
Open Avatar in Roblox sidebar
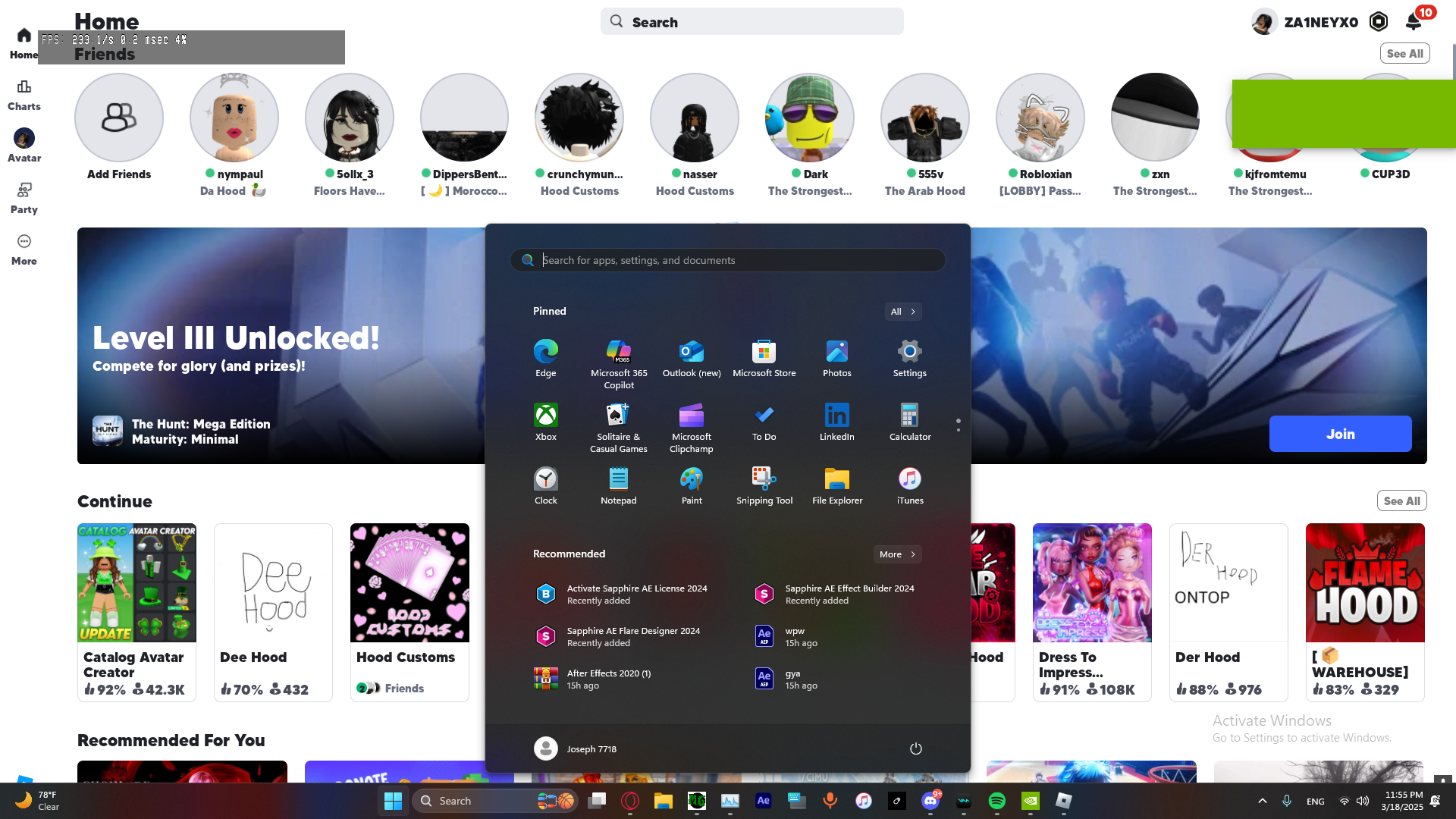pyautogui.click(x=24, y=146)
